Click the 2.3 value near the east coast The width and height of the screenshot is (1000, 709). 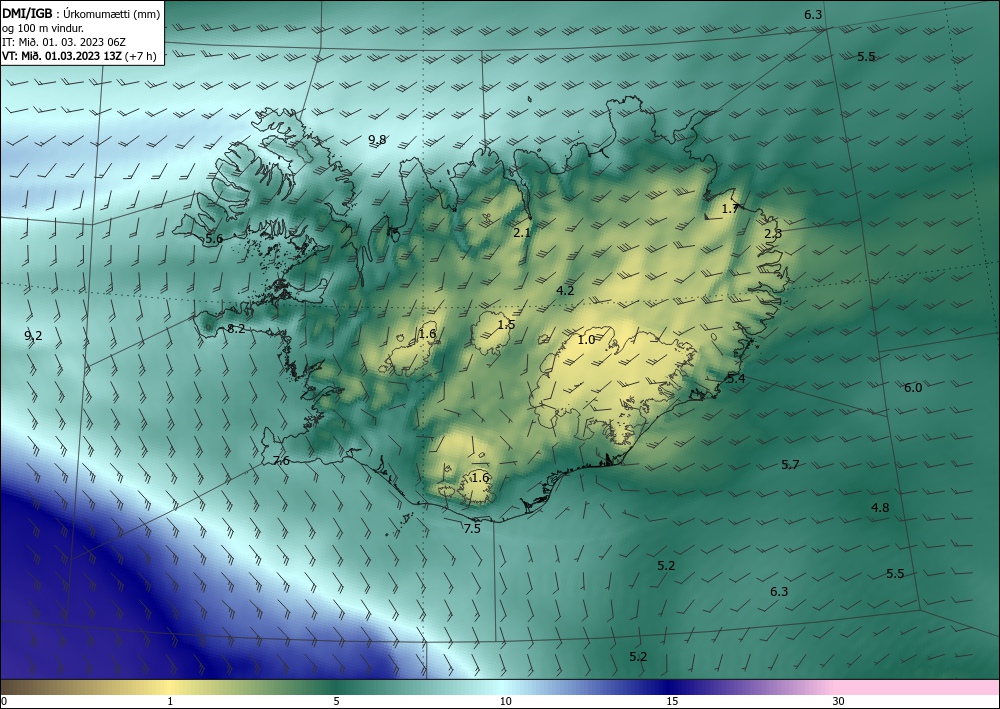(x=773, y=233)
